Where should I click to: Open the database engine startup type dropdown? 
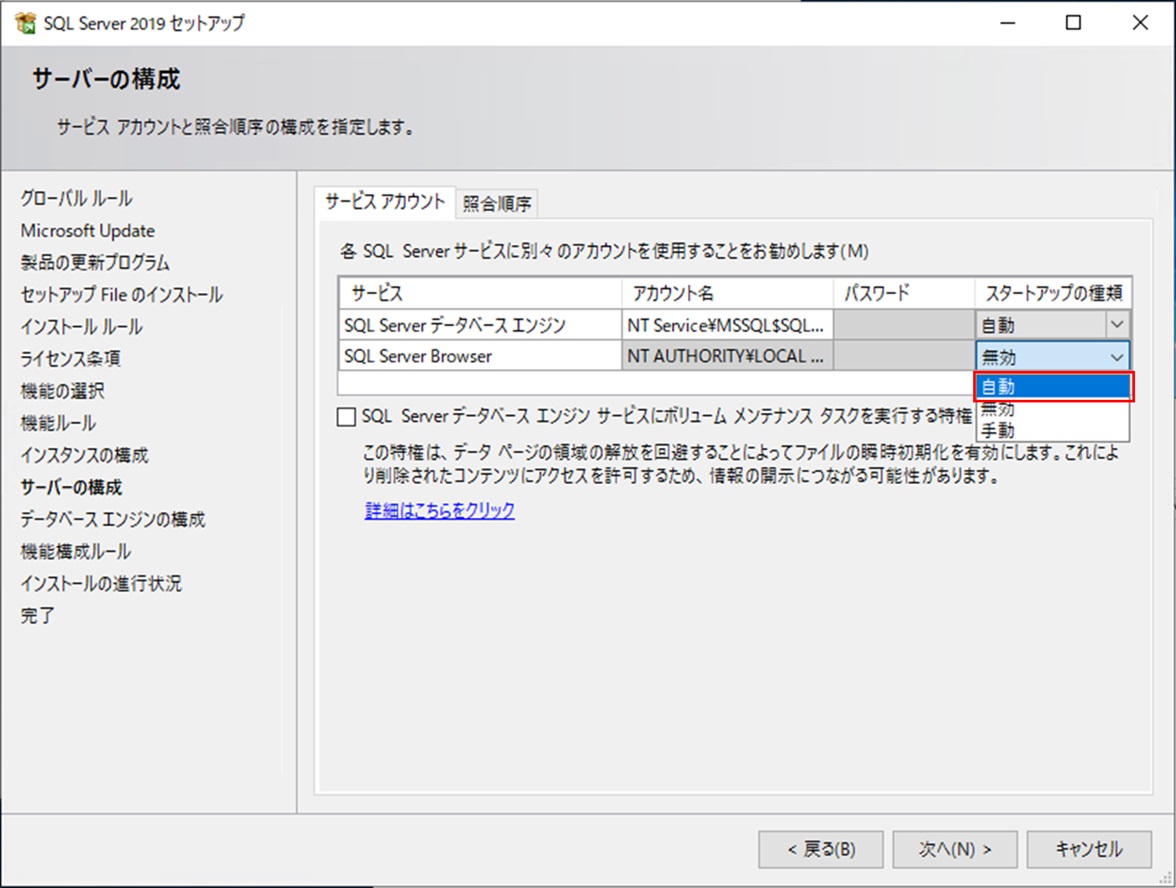point(1117,324)
